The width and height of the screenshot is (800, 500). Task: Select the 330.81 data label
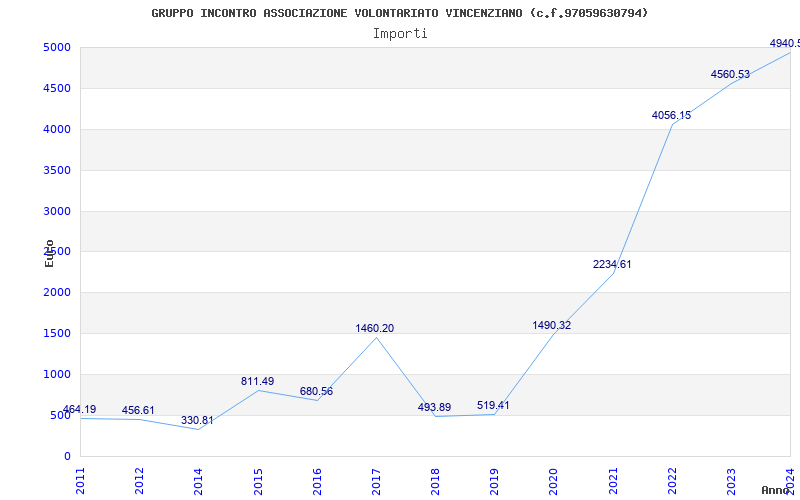pyautogui.click(x=197, y=420)
